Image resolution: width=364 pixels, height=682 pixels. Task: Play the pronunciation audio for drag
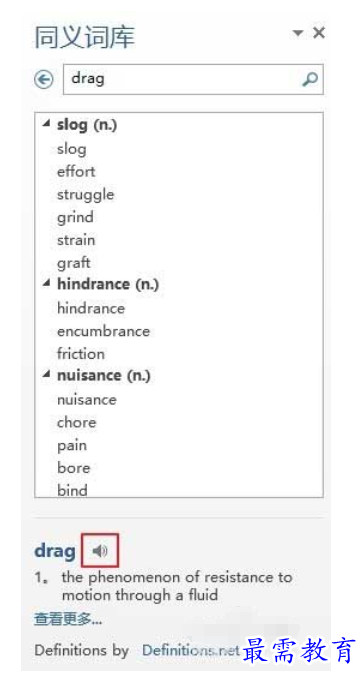100,551
